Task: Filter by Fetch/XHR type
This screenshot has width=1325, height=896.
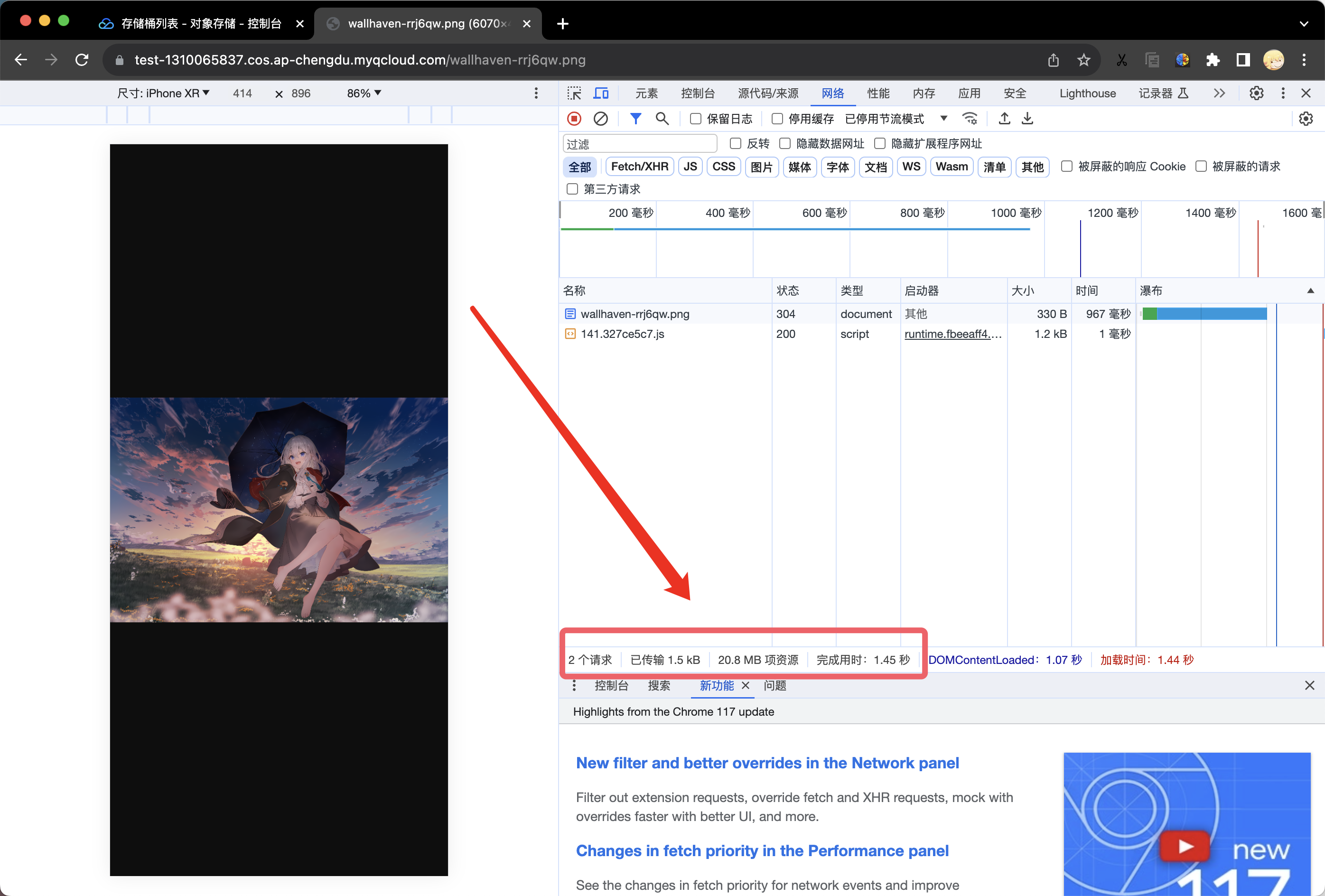Action: [x=639, y=167]
